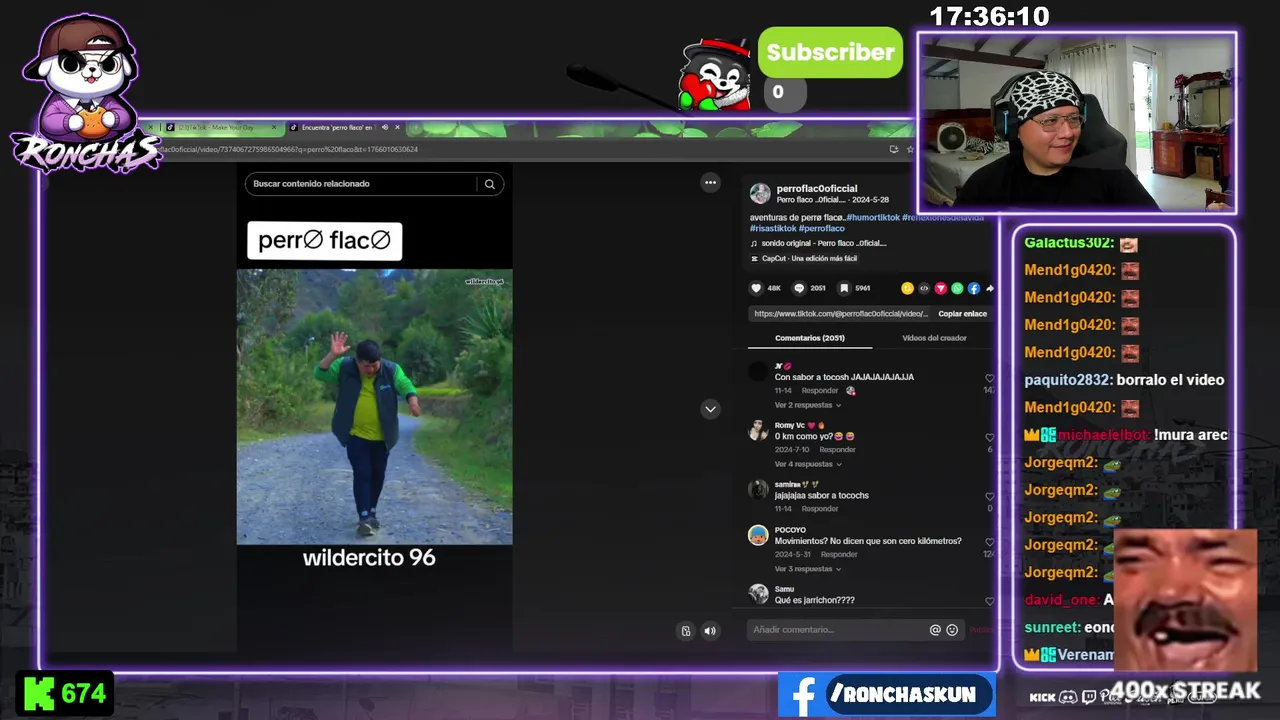This screenshot has width=1280, height=720.
Task: Expand 'Ver 3 respuestas' replies
Action: [x=807, y=569]
